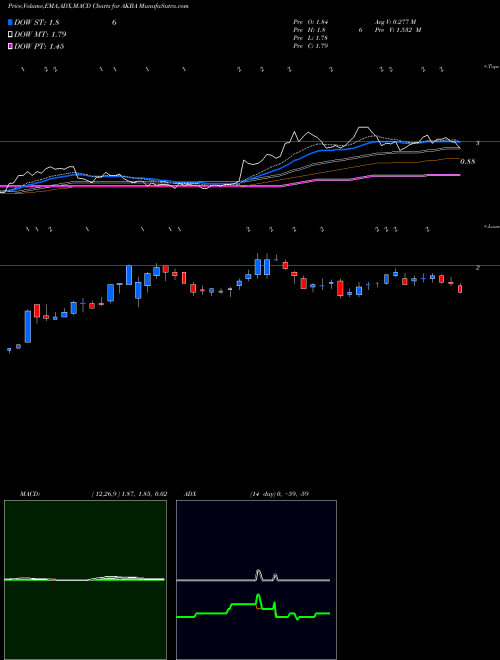Select the 'Pre L: 1.78' value
Screen dimensions: 500x660
(x=311, y=38)
